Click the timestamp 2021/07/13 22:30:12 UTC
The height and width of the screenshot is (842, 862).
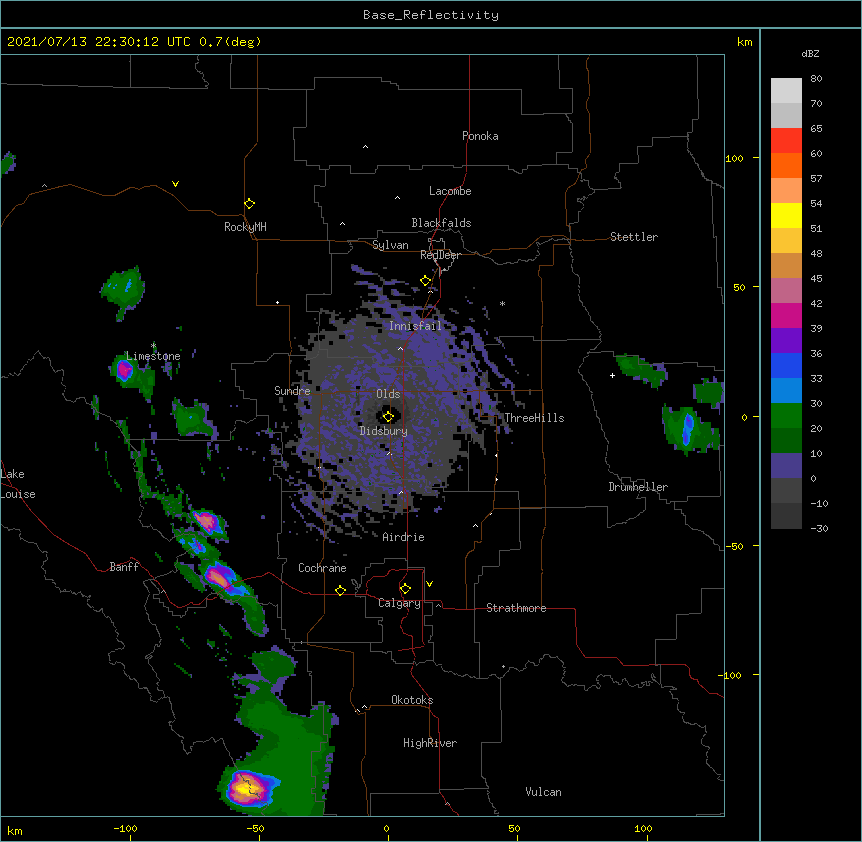[98, 42]
